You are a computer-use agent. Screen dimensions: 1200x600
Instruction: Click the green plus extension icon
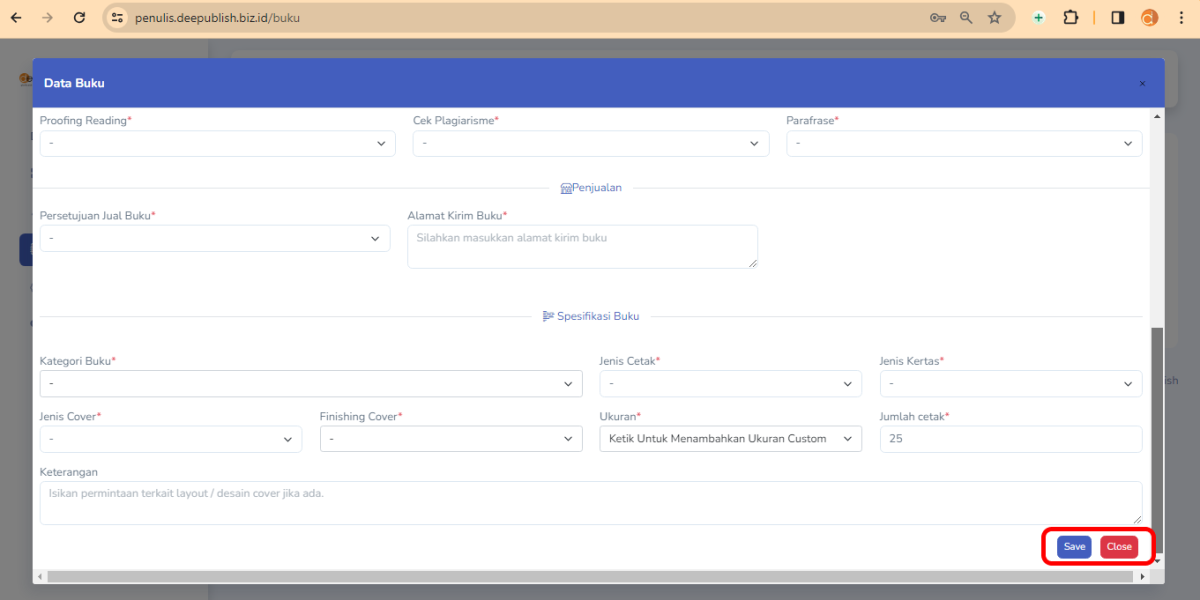(1040, 17)
